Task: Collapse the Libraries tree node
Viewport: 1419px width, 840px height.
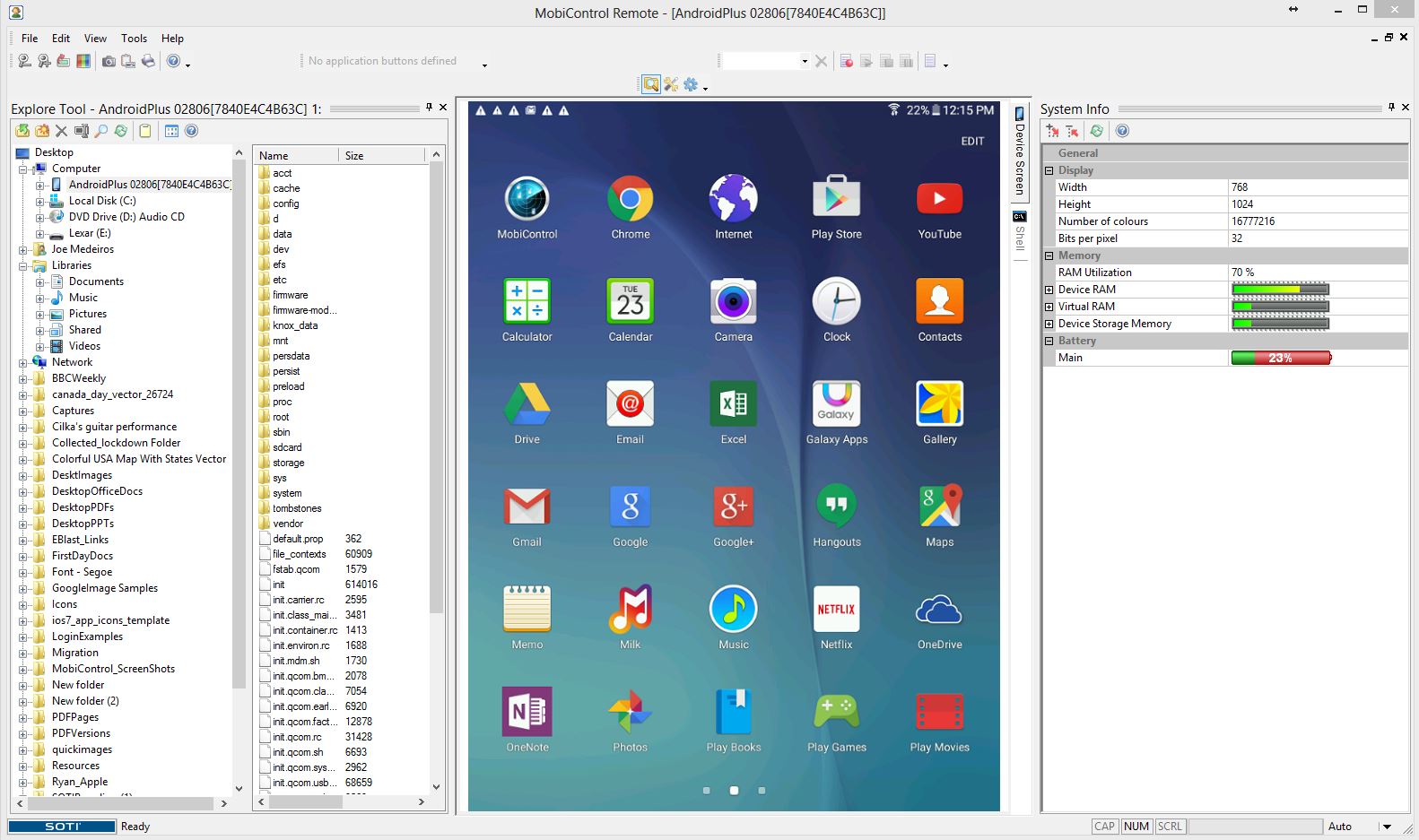Action: click(x=22, y=266)
